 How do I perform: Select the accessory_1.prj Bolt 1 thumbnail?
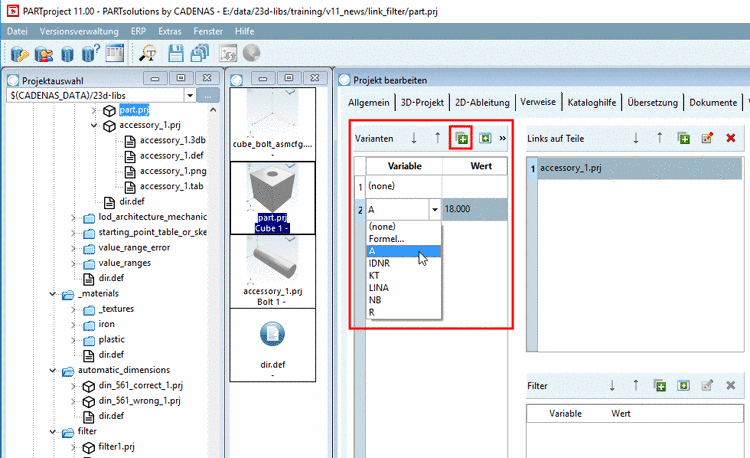pyautogui.click(x=272, y=272)
